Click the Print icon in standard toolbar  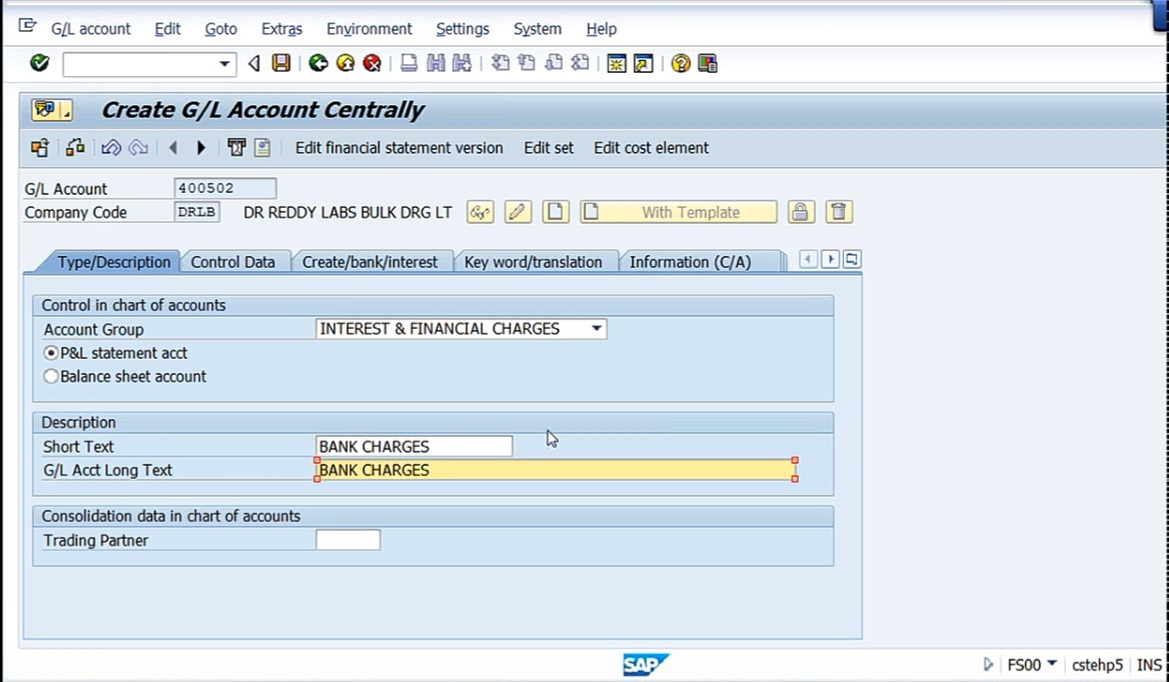pyautogui.click(x=409, y=63)
